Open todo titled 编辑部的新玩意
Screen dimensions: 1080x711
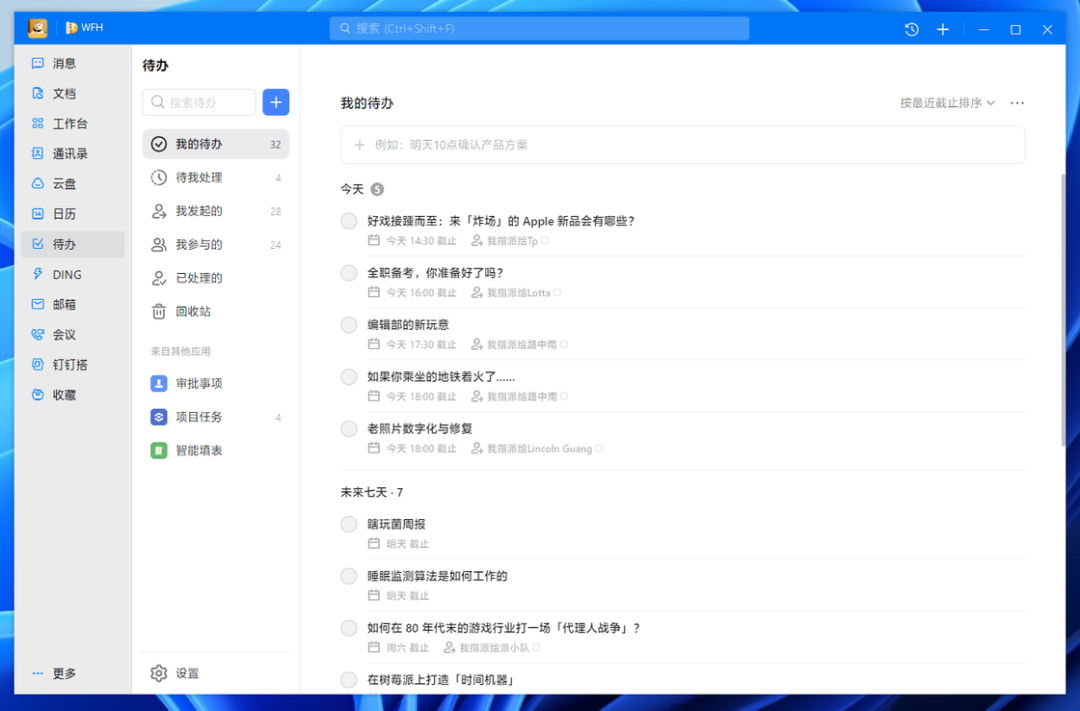(408, 324)
